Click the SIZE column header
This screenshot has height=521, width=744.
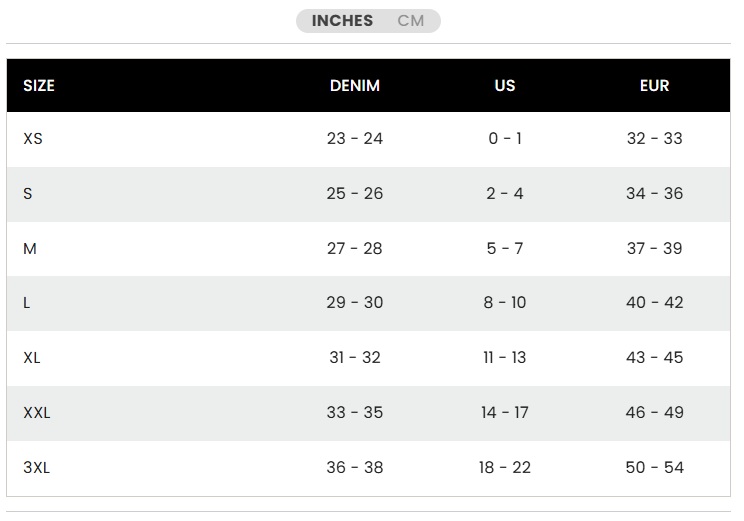coord(39,86)
